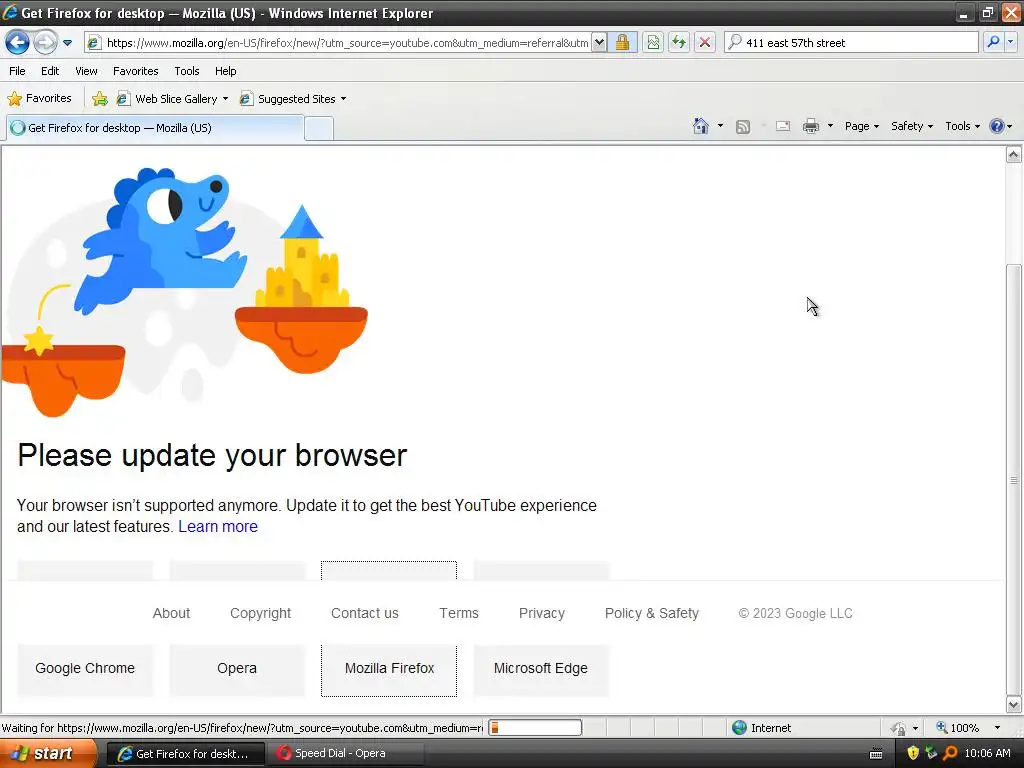Click the Google Chrome button
Image resolution: width=1024 pixels, height=768 pixels.
[85, 669]
